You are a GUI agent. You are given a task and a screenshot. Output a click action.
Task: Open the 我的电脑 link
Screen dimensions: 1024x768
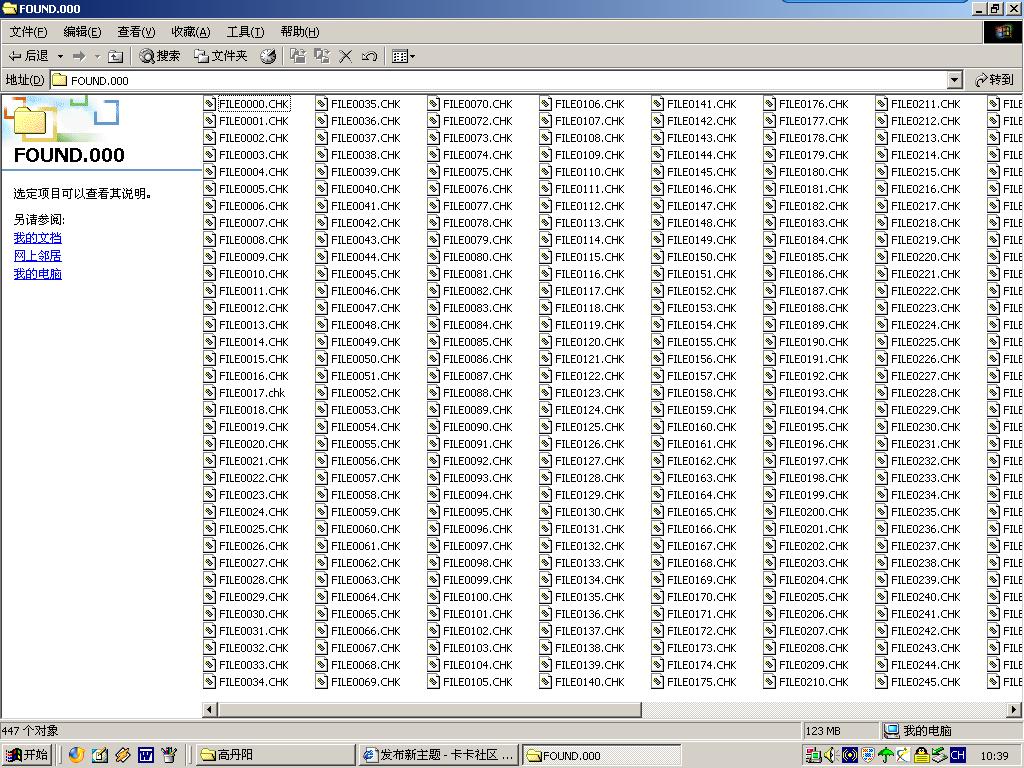(37, 274)
